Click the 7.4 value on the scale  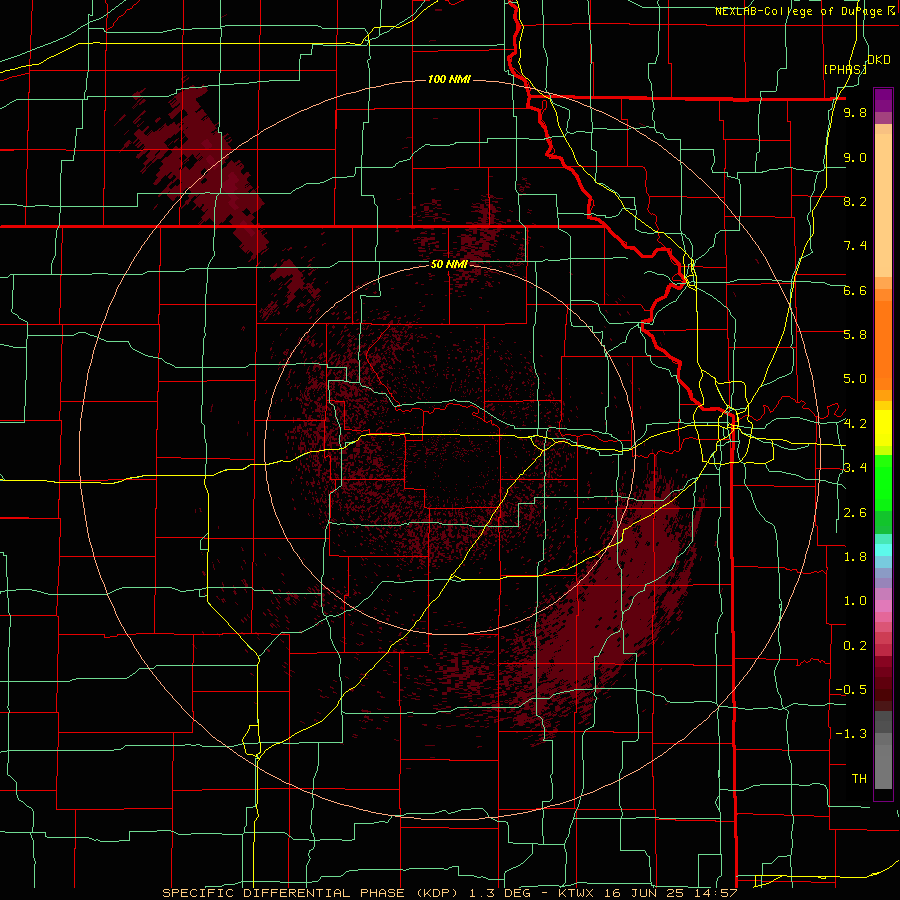[x=855, y=246]
